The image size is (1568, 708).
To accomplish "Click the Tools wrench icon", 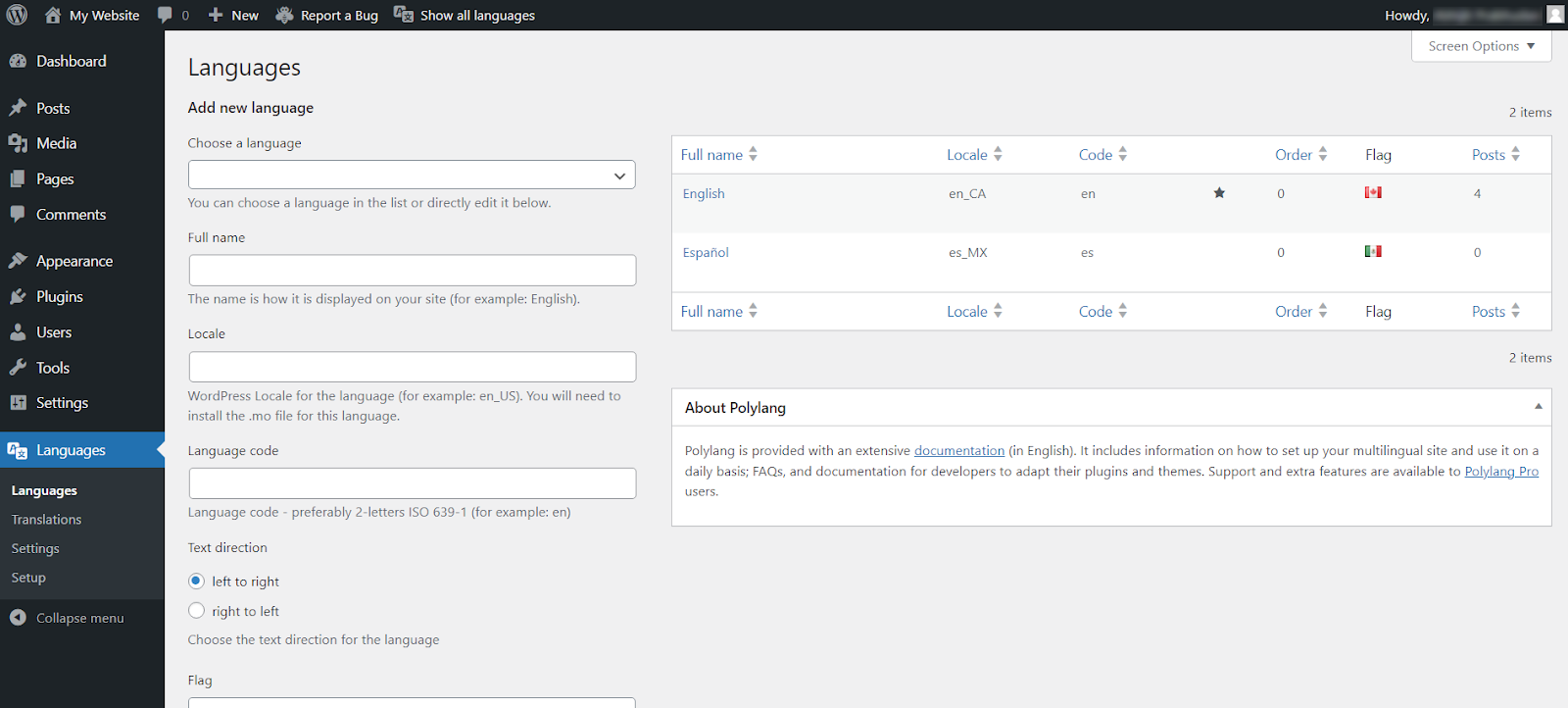I will (18, 368).
